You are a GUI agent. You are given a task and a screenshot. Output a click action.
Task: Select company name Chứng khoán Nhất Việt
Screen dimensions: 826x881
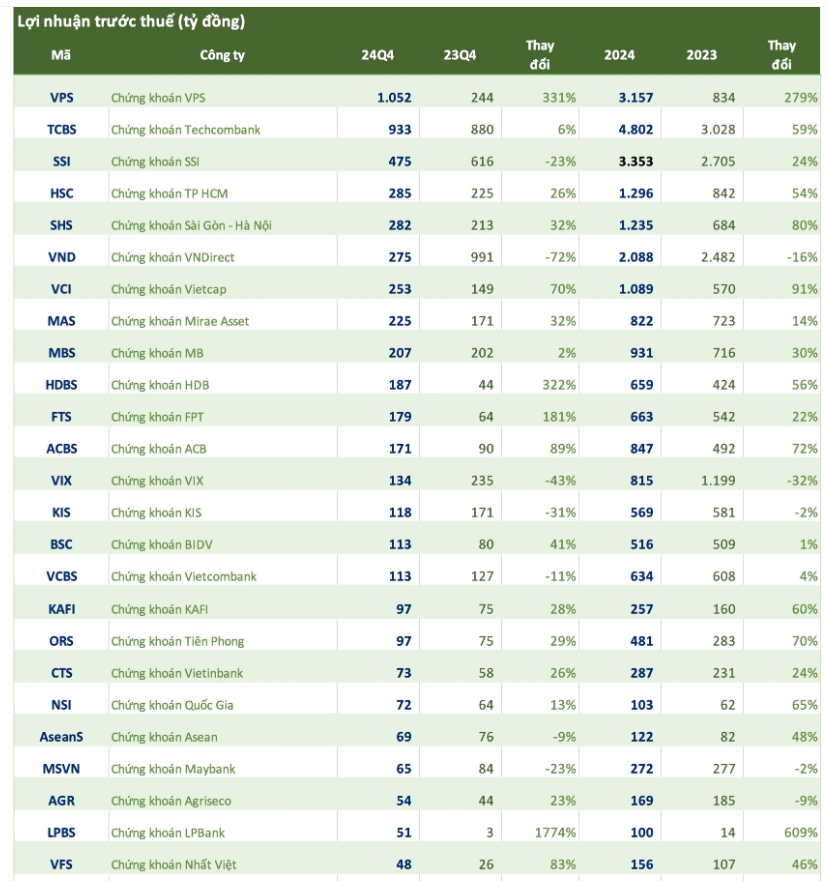pos(174,865)
